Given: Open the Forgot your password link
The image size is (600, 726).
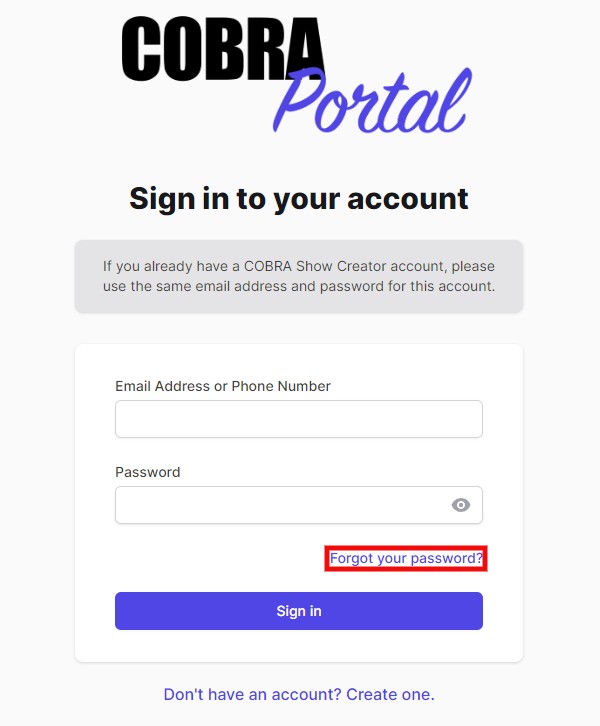Looking at the screenshot, I should tap(406, 558).
